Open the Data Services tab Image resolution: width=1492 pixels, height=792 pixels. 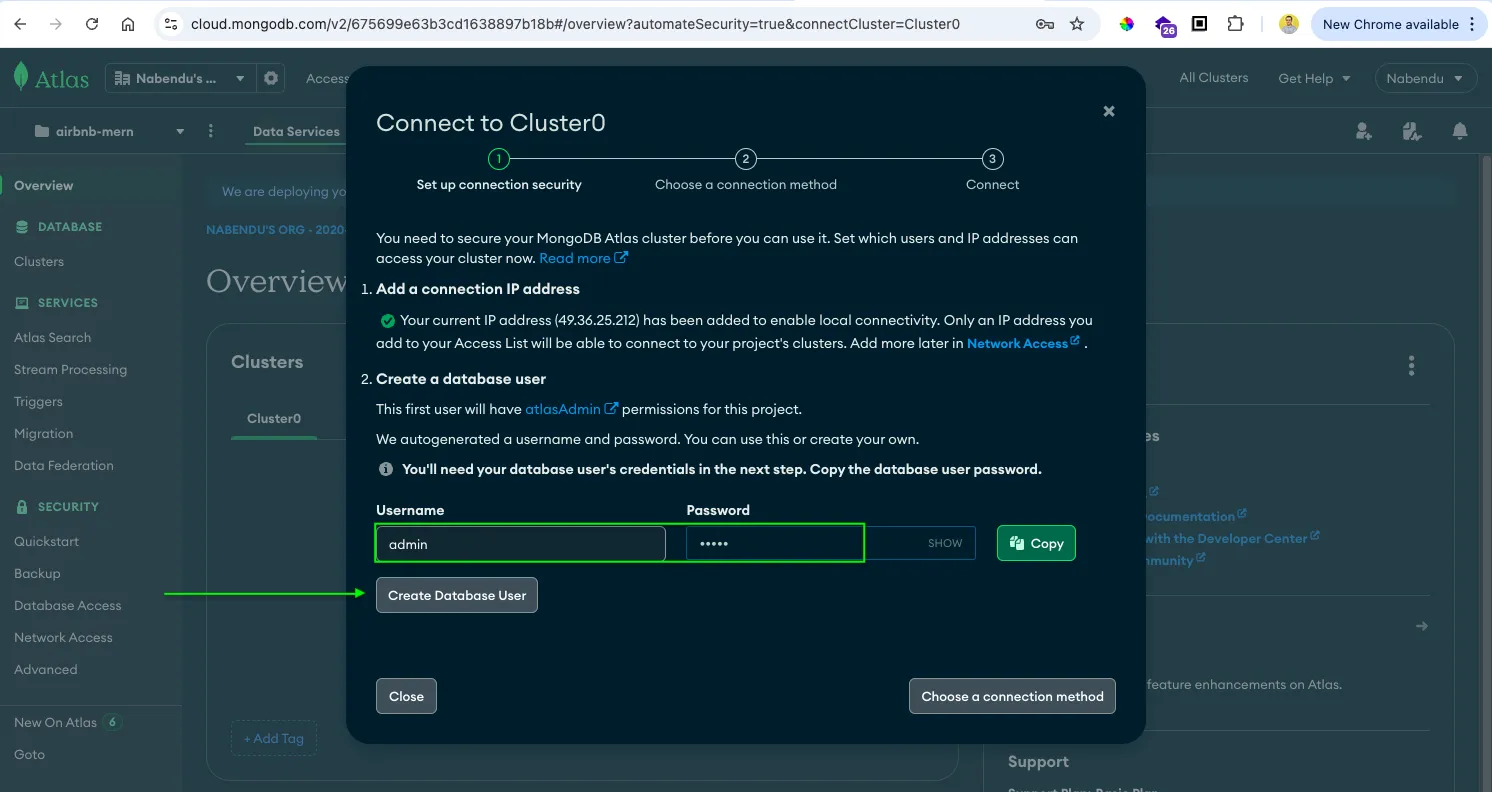click(x=296, y=131)
